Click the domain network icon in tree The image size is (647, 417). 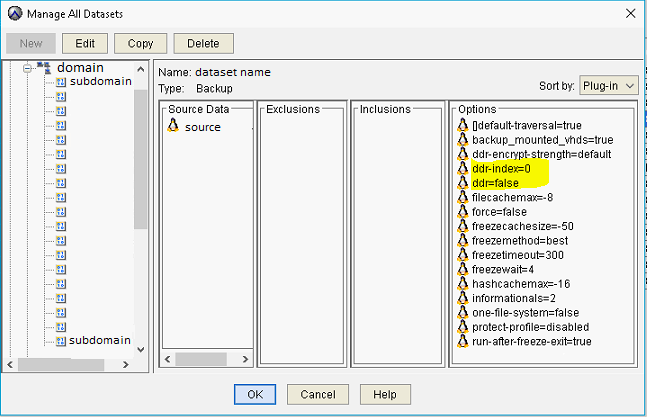[x=44, y=67]
